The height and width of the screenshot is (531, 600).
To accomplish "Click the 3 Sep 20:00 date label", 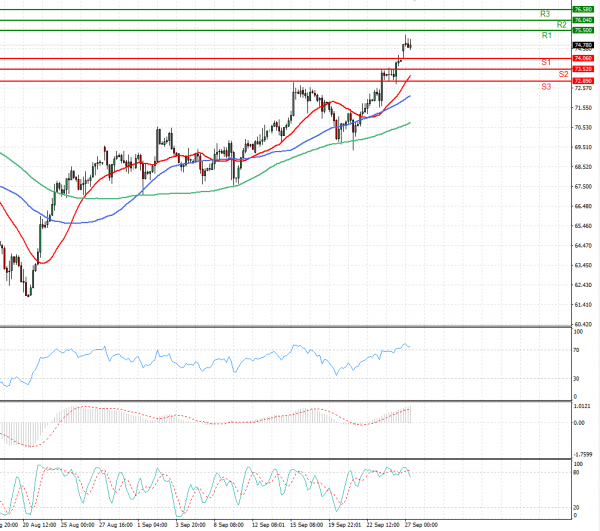I will click(x=191, y=525).
